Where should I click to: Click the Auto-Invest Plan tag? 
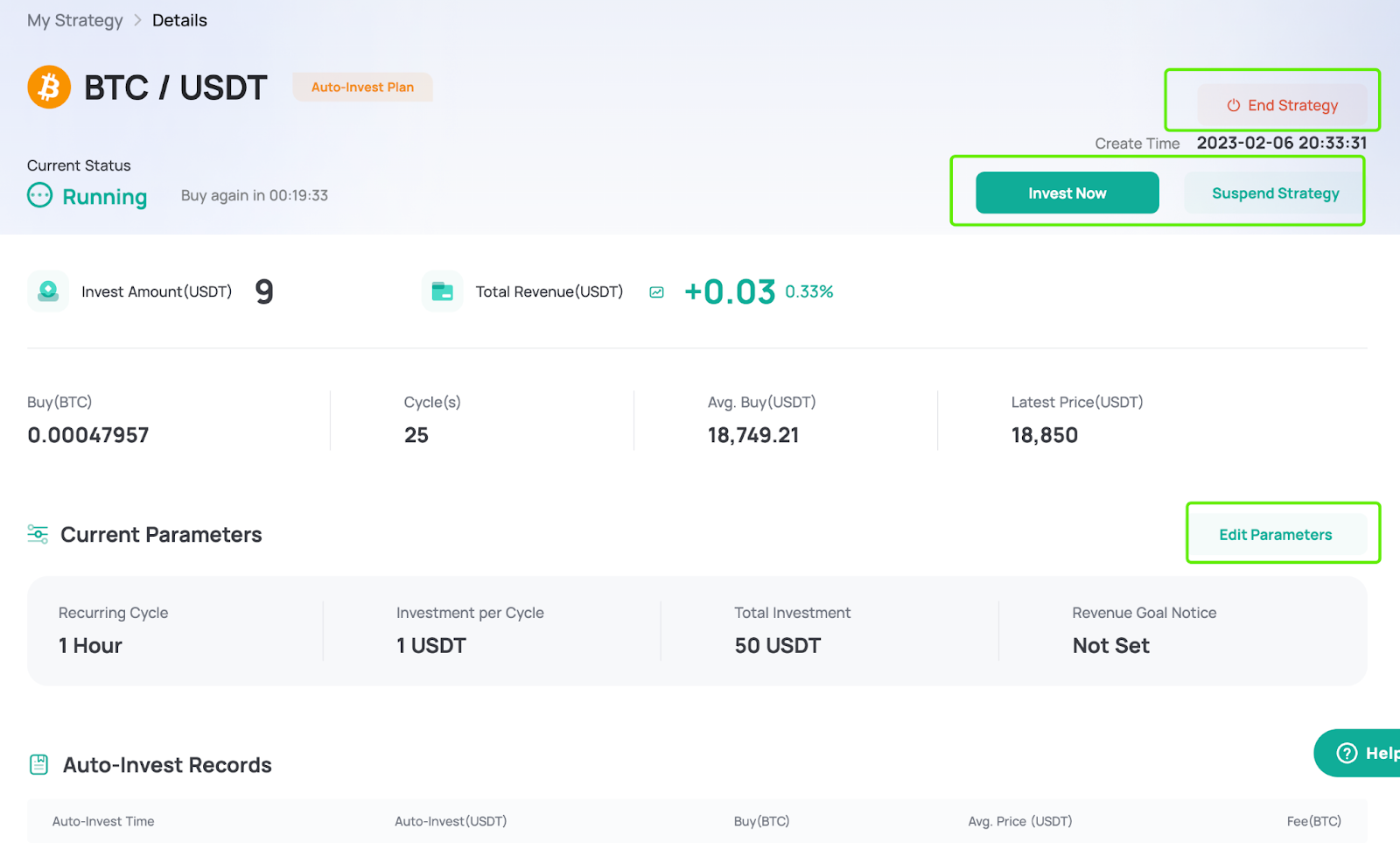pos(362,88)
